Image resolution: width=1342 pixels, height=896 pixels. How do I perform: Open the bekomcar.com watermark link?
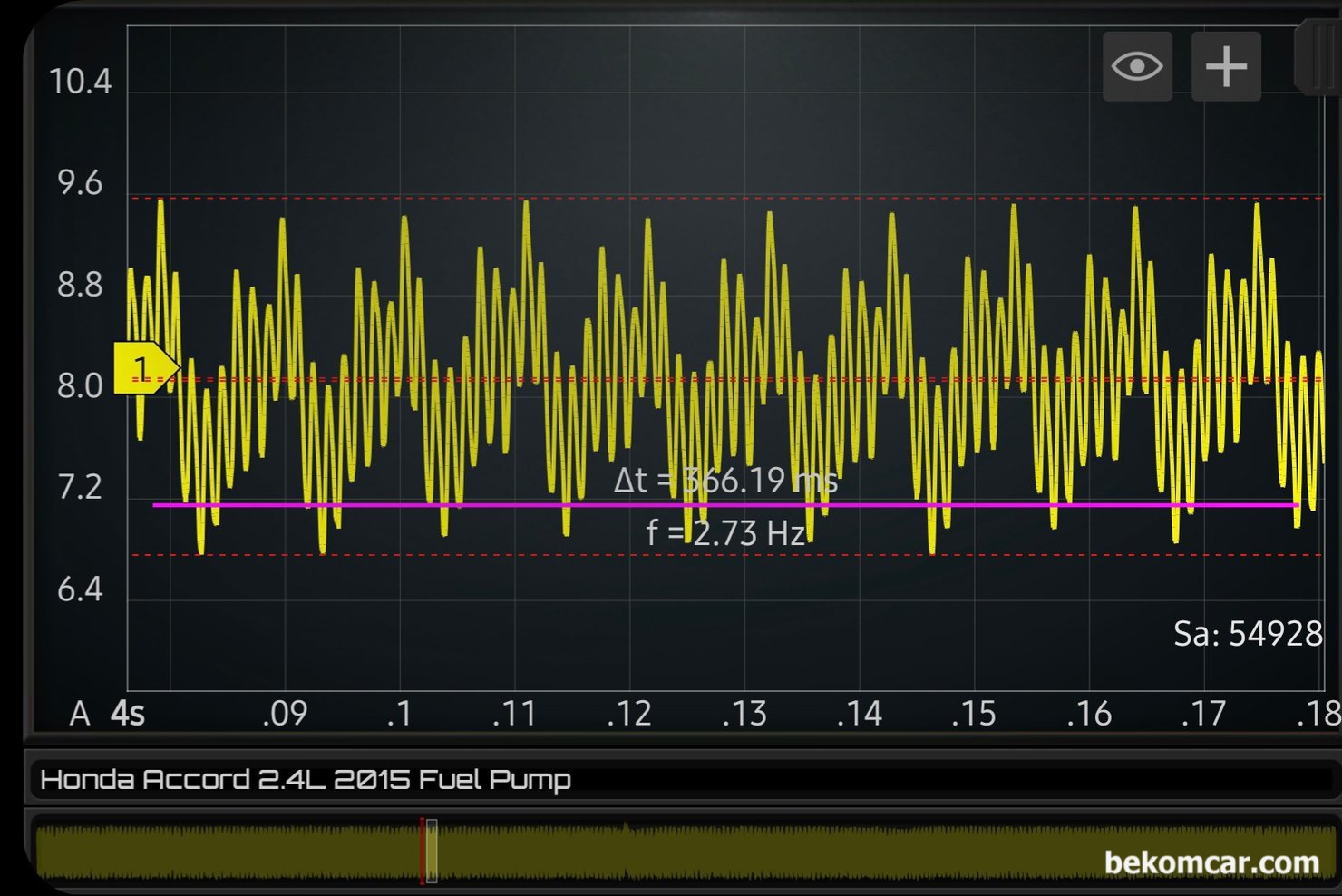coord(1211,862)
